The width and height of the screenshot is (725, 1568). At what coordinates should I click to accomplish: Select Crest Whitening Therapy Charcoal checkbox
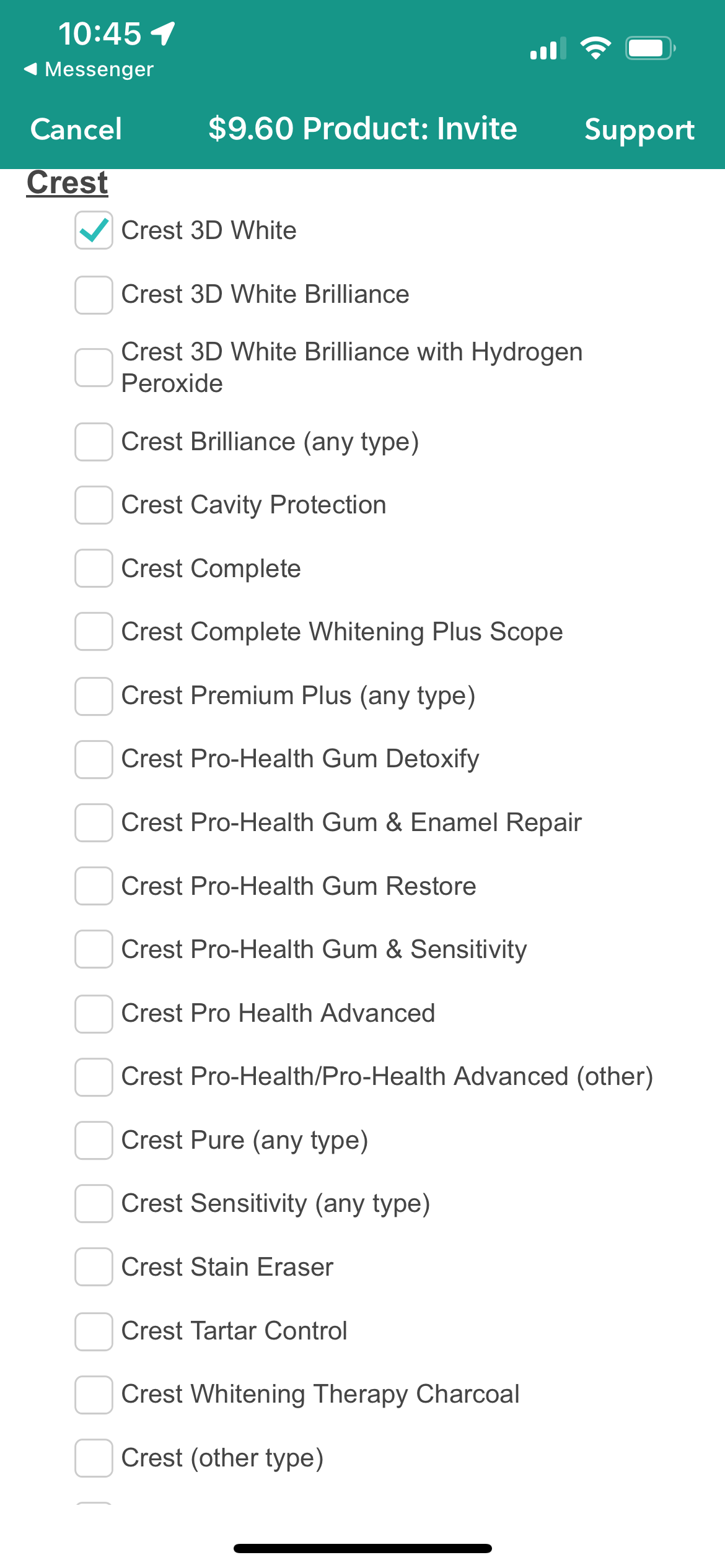(94, 1395)
